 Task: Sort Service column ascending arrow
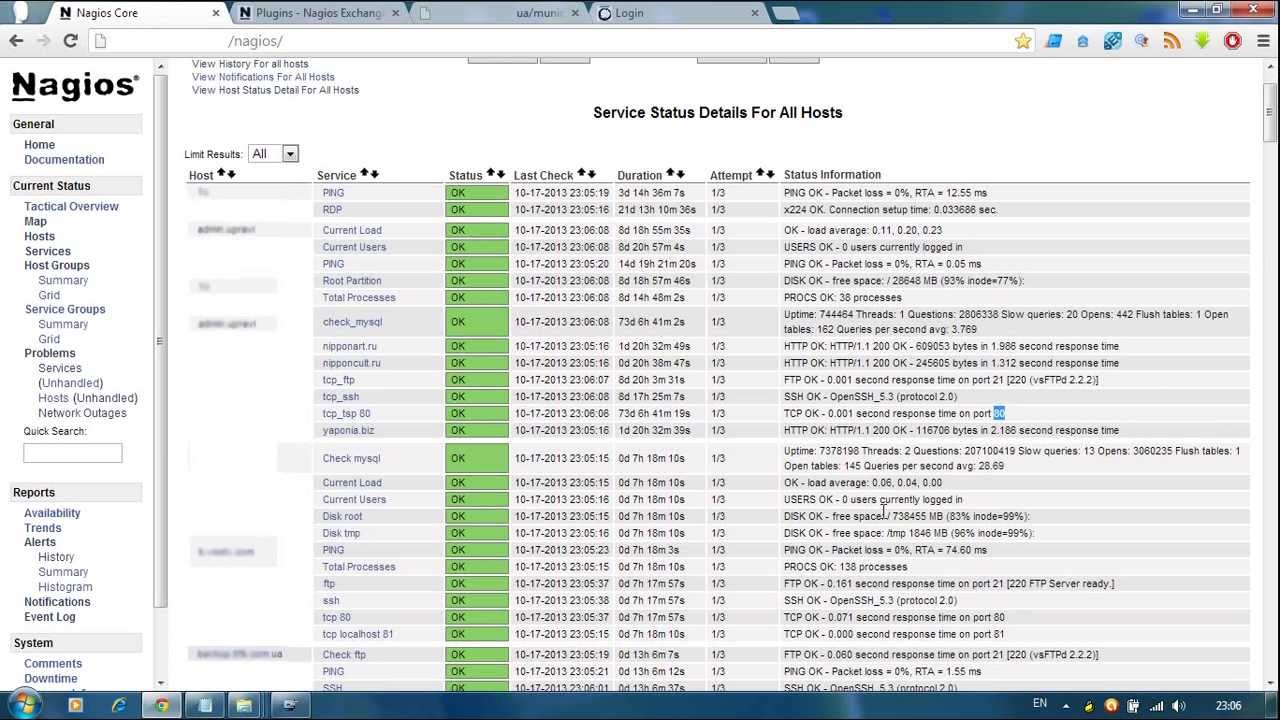click(365, 175)
